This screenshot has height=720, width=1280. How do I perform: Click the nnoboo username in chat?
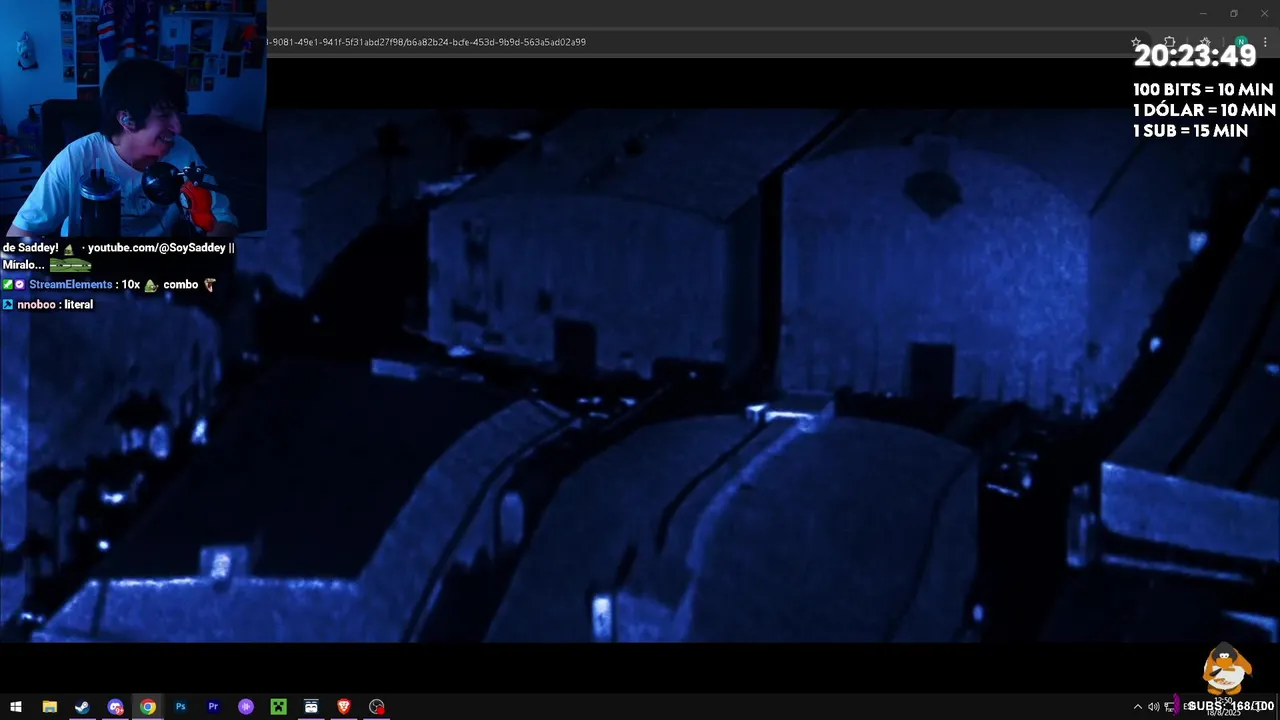click(x=36, y=305)
